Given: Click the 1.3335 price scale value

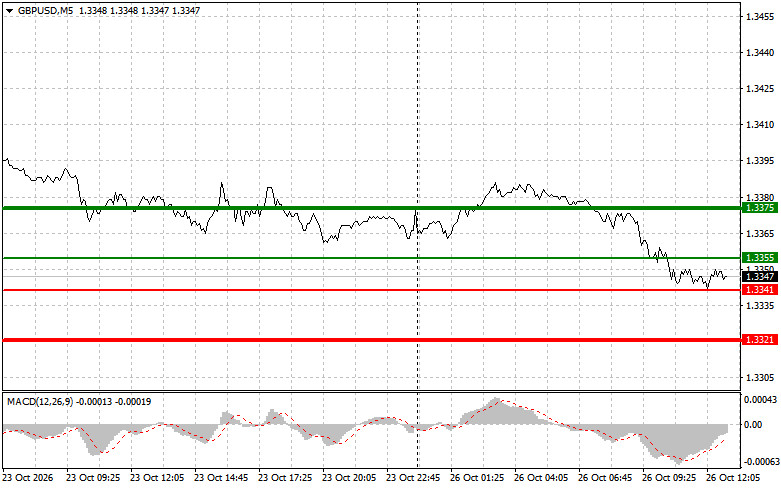Looking at the screenshot, I should [x=760, y=305].
